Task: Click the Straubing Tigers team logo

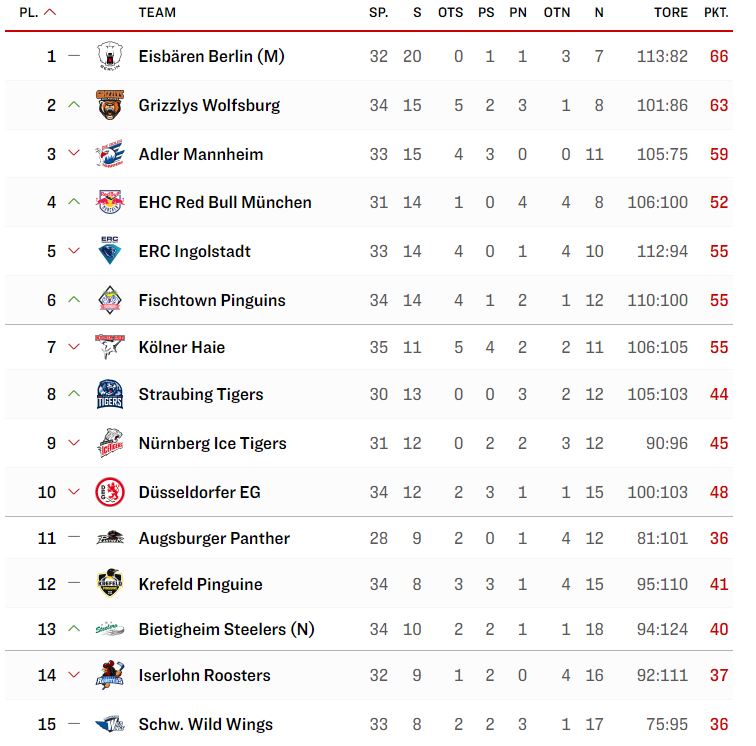Action: [x=110, y=394]
